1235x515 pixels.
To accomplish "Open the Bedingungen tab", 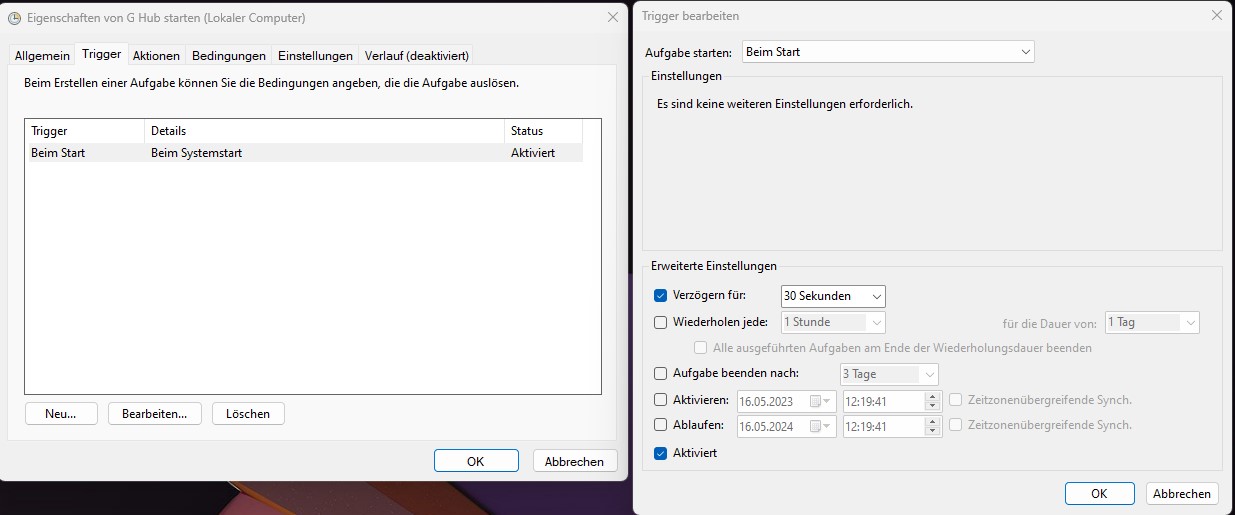I will click(x=229, y=56).
